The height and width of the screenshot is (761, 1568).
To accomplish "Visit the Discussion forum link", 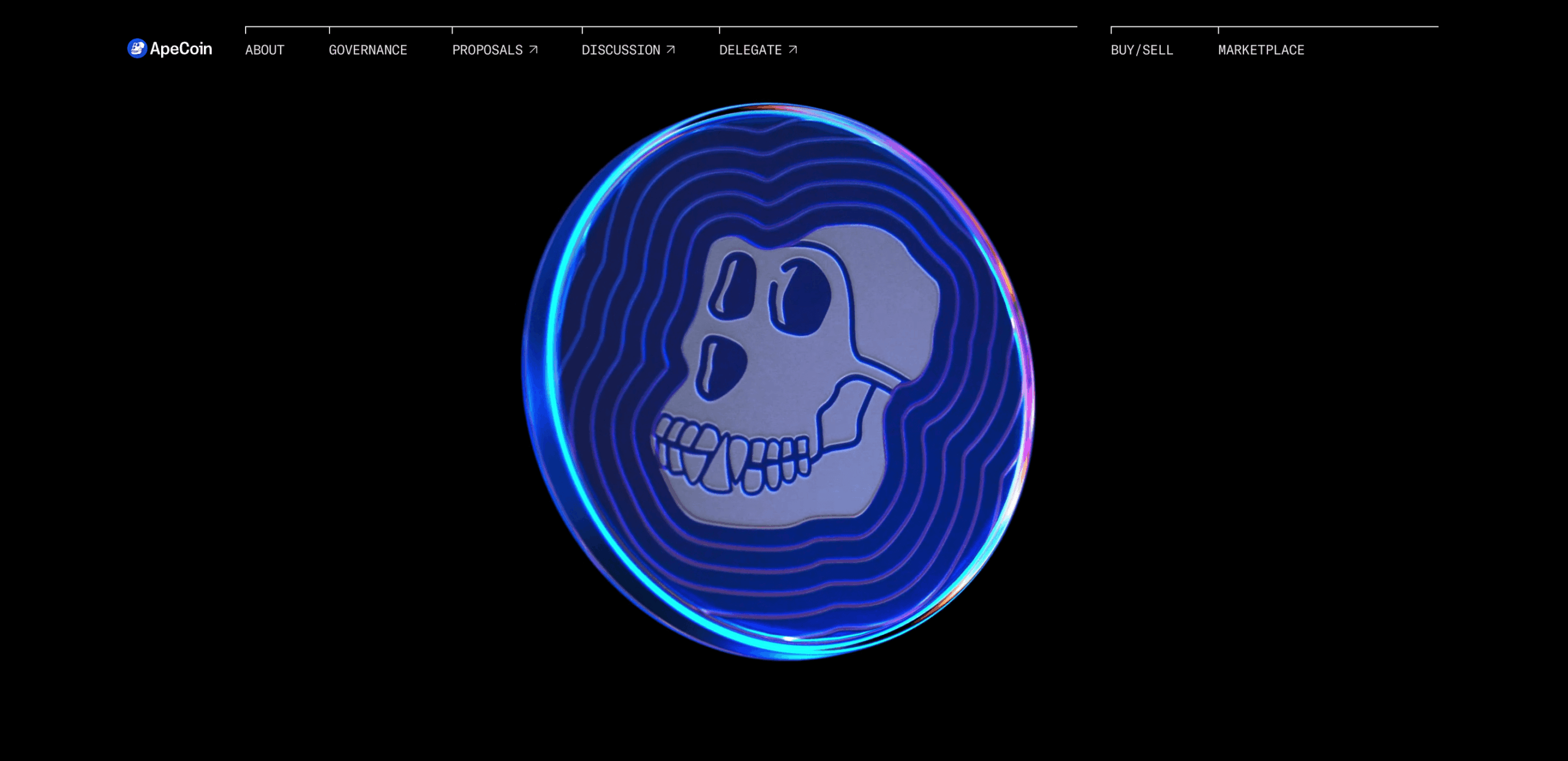I will point(620,50).
